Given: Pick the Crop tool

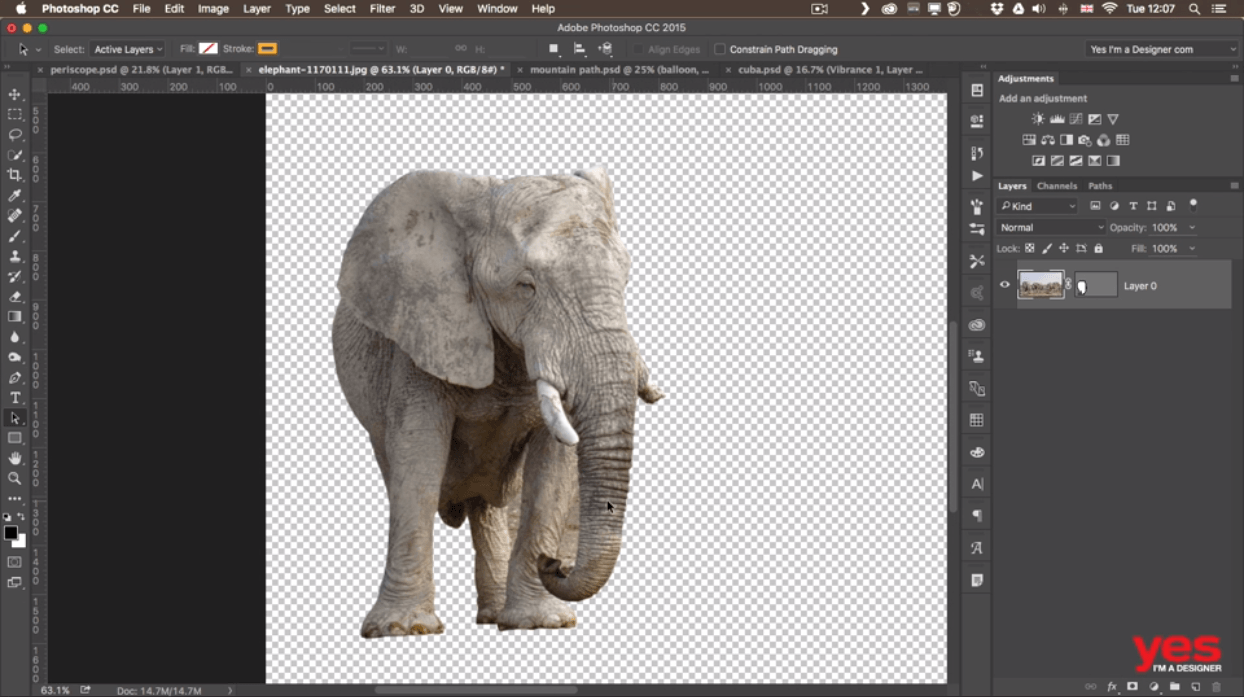Looking at the screenshot, I should (14, 175).
